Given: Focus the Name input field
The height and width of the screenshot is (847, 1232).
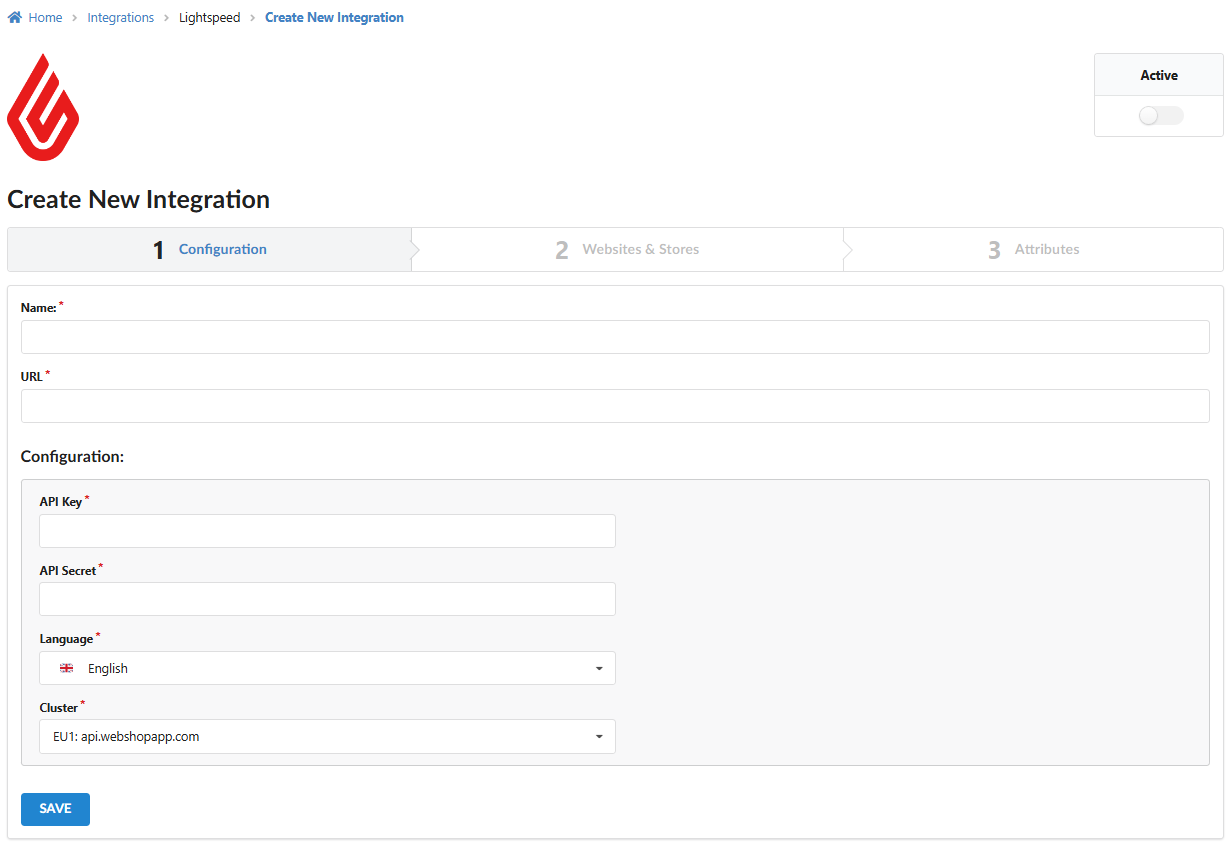Looking at the screenshot, I should coord(615,337).
